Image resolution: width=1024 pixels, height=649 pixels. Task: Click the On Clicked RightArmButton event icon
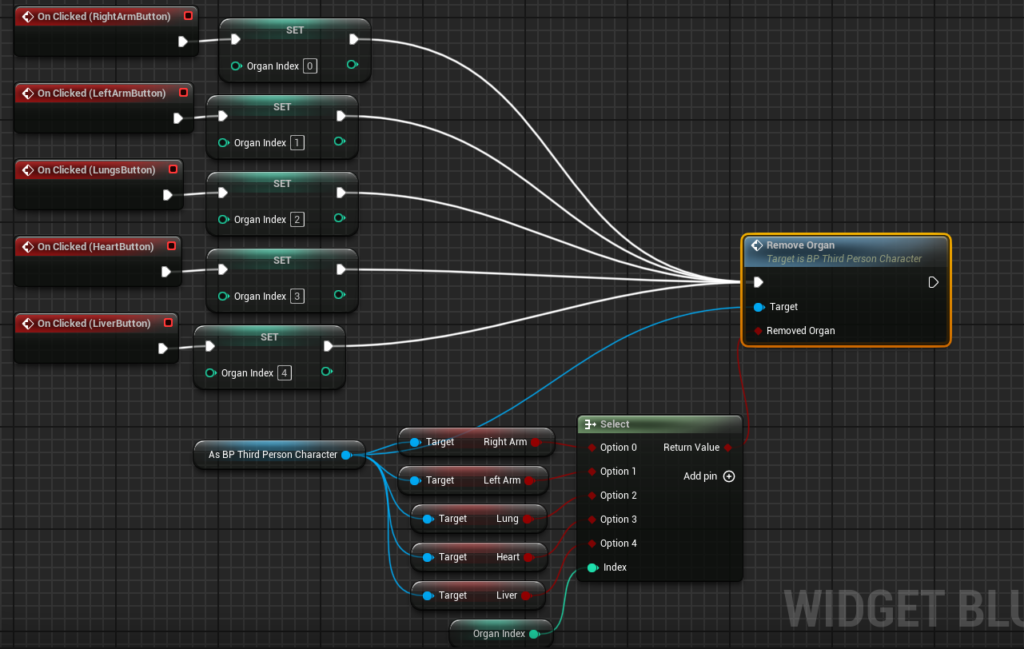28,17
